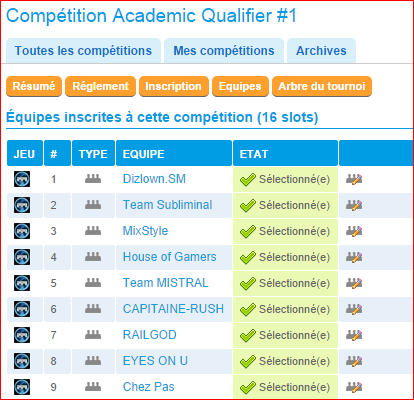Open the House of Gamers team link
Image resolution: width=414 pixels, height=400 pixels.
169,257
